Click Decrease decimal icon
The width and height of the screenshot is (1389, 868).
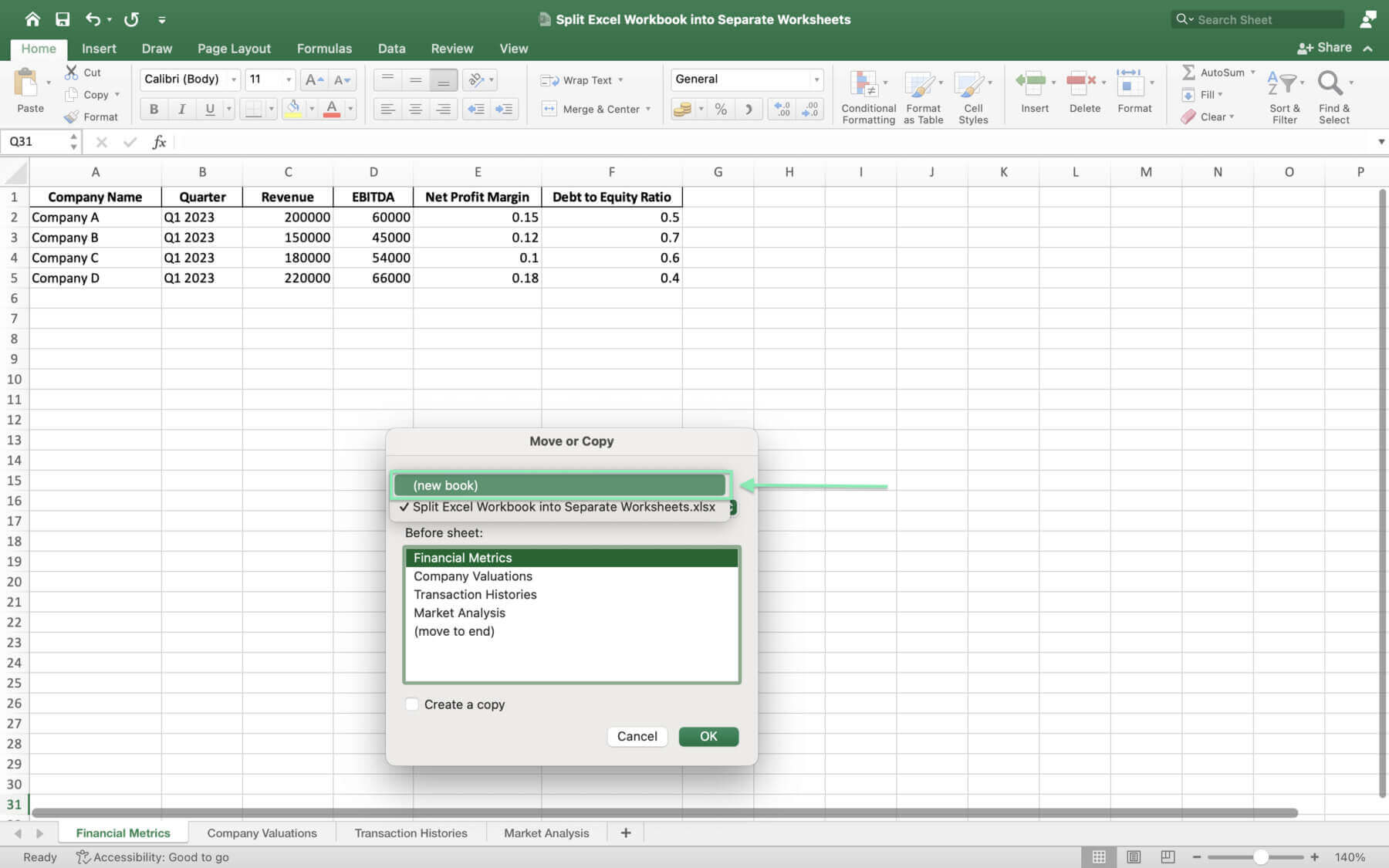[x=809, y=109]
